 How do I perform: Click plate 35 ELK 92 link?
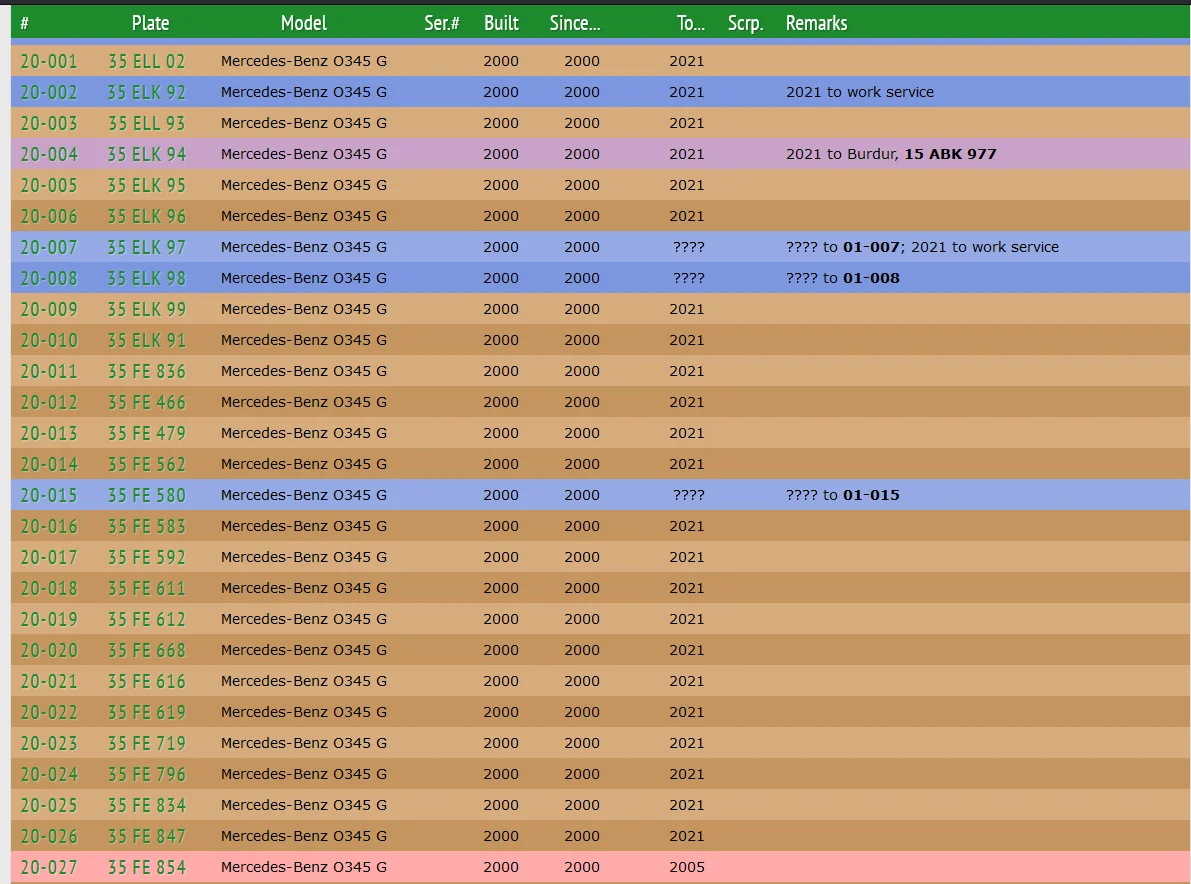(x=146, y=92)
